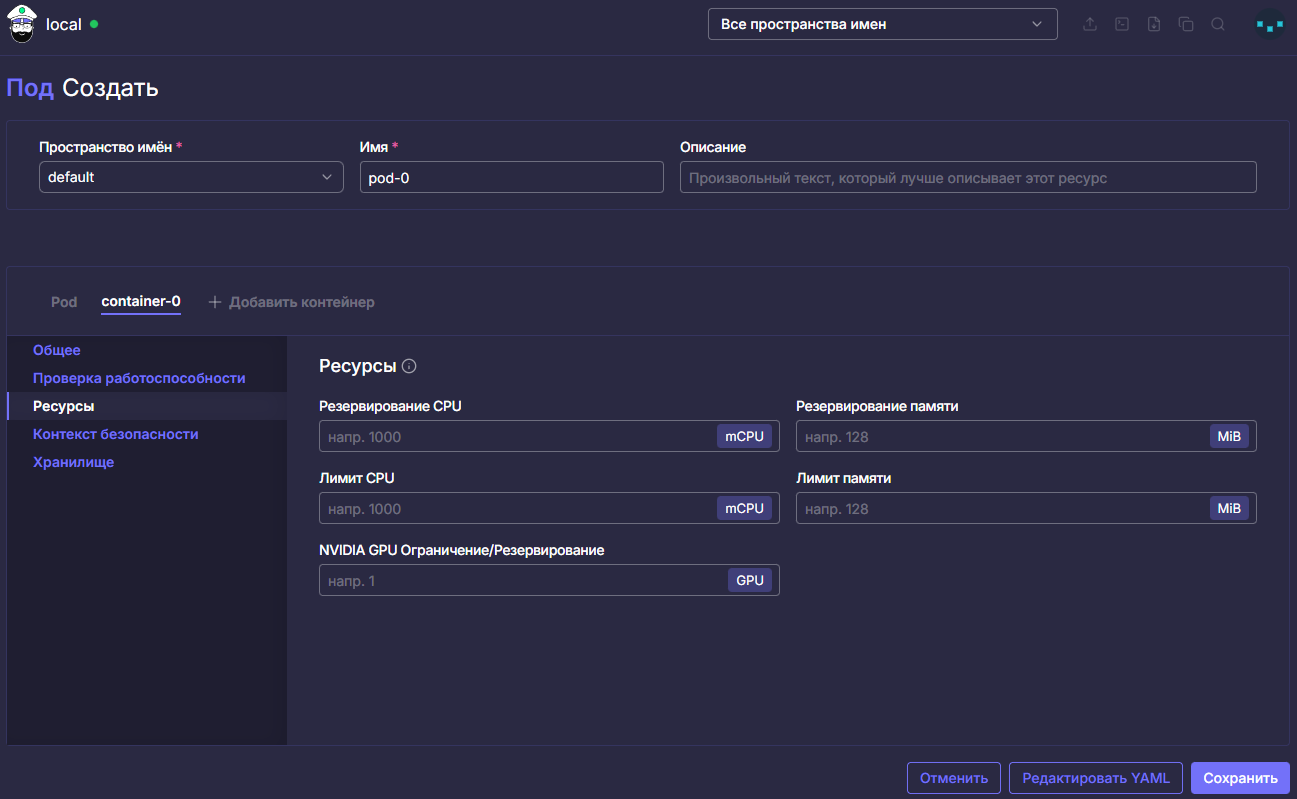1297x799 pixels.
Task: Click the GPU unit badge
Action: click(750, 580)
